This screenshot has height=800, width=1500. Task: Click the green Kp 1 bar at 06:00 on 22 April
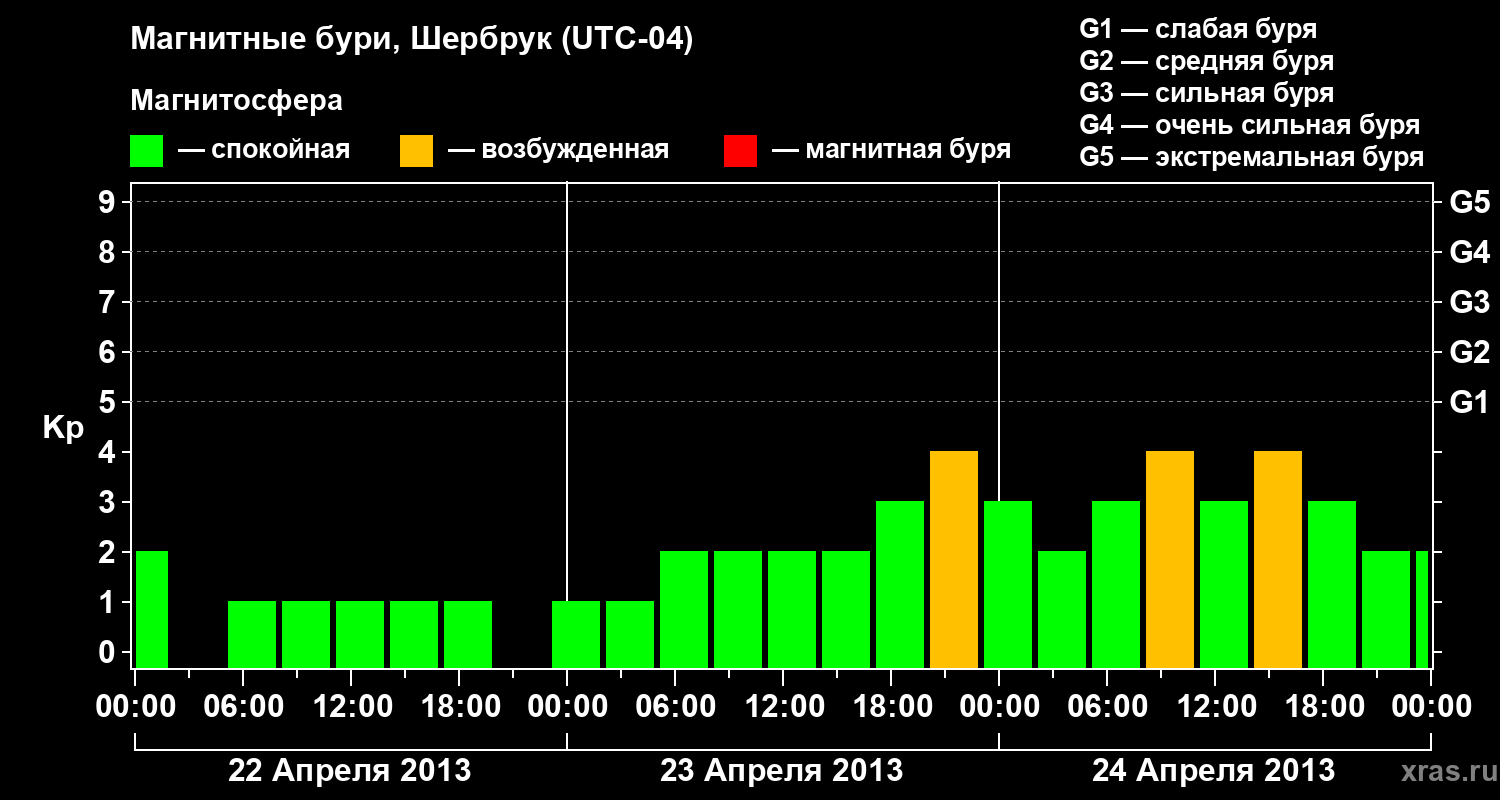click(x=252, y=635)
